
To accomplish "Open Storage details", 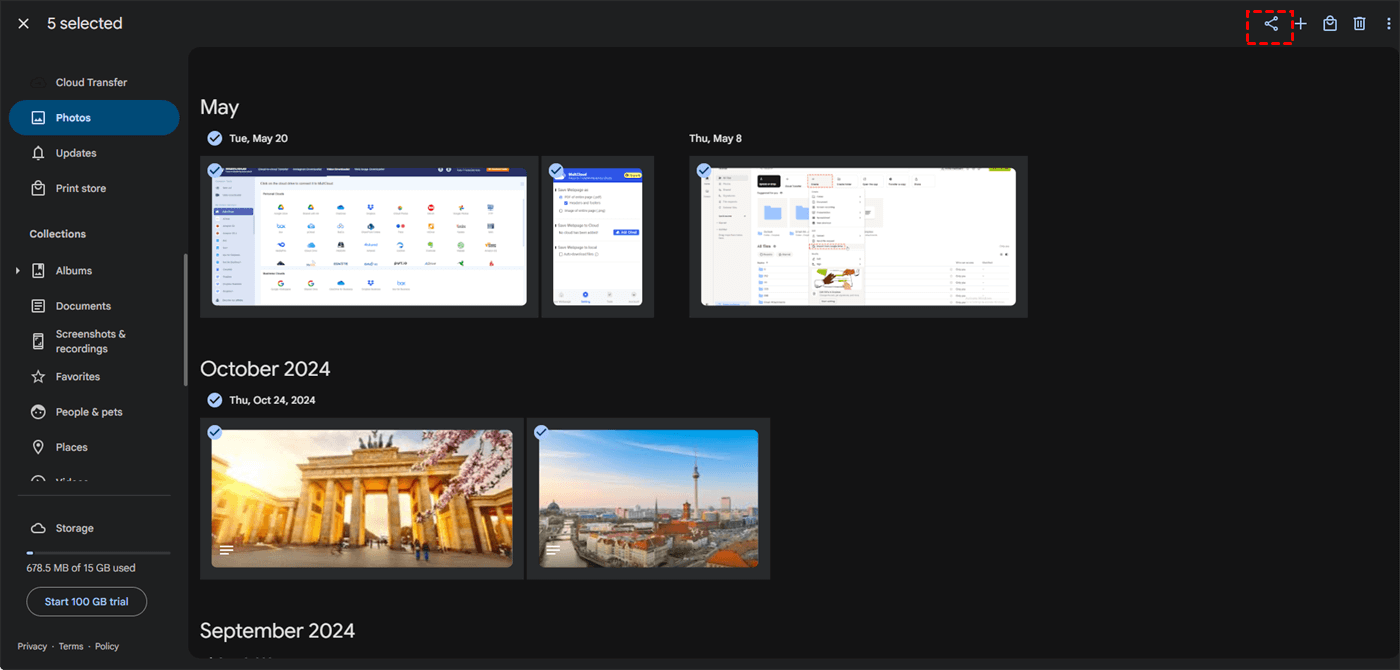I will tap(74, 528).
